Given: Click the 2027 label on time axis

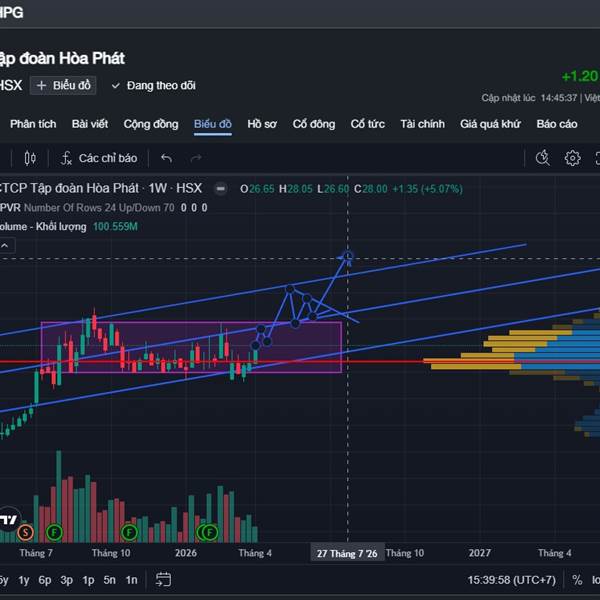Looking at the screenshot, I should click(479, 553).
